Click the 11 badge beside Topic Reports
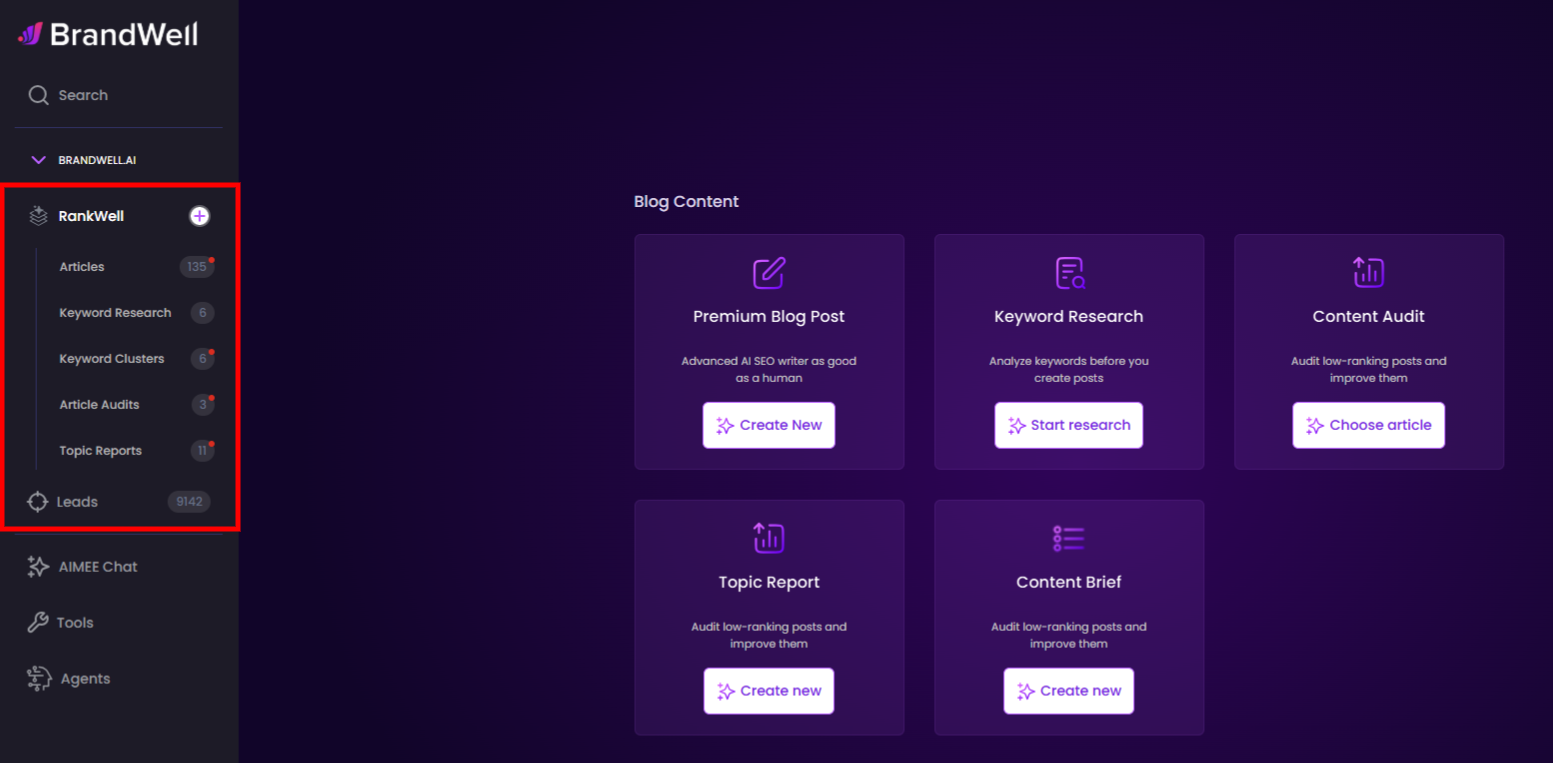The height and width of the screenshot is (763, 1553). point(202,451)
